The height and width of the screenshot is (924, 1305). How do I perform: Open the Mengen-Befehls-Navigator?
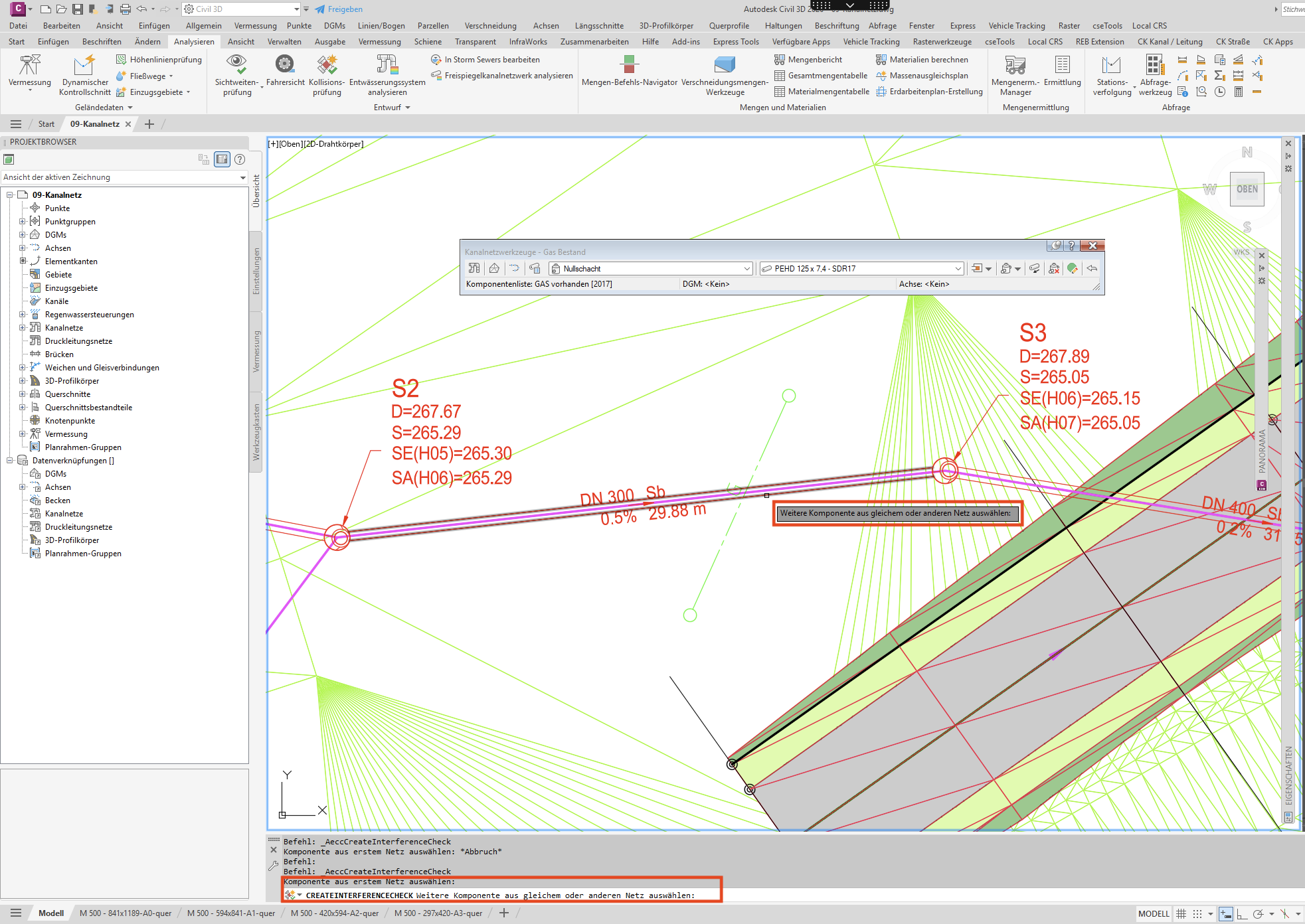point(629,70)
